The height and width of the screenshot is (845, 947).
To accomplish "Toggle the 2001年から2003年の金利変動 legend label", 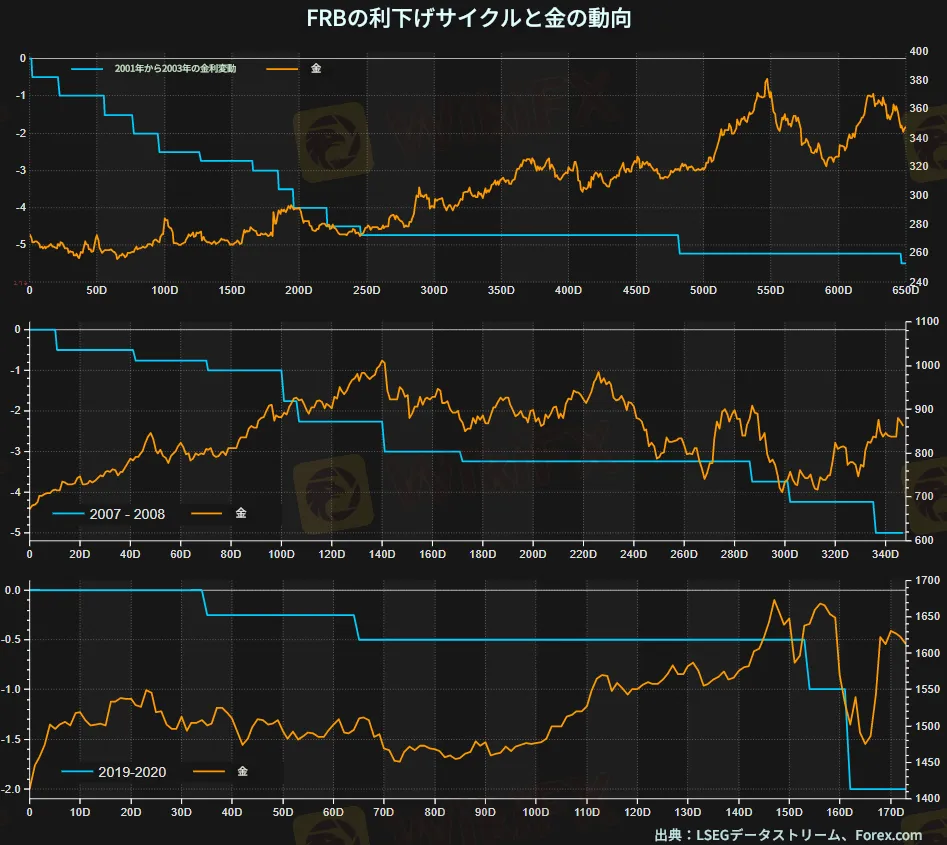I will (x=175, y=68).
